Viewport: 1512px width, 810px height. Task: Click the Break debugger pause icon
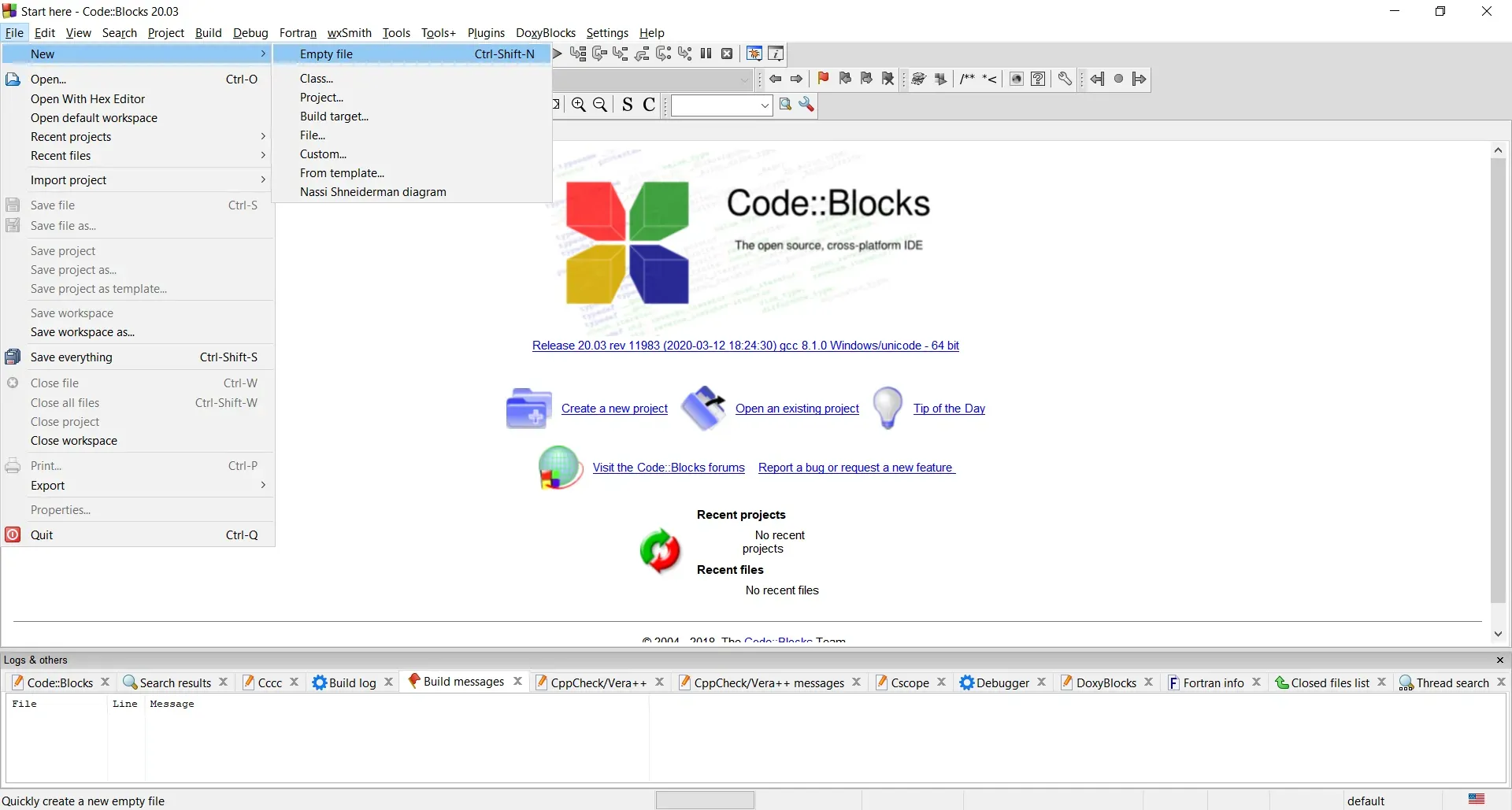coord(706,54)
